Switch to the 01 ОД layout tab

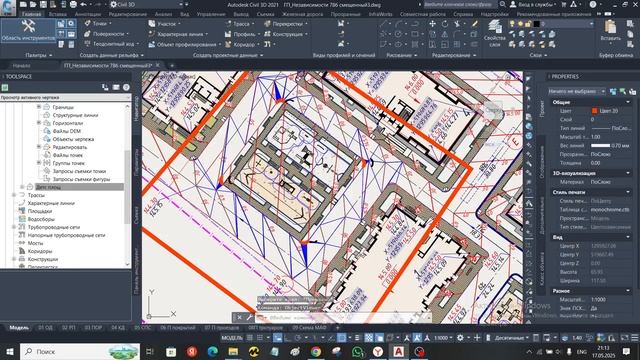(45, 328)
